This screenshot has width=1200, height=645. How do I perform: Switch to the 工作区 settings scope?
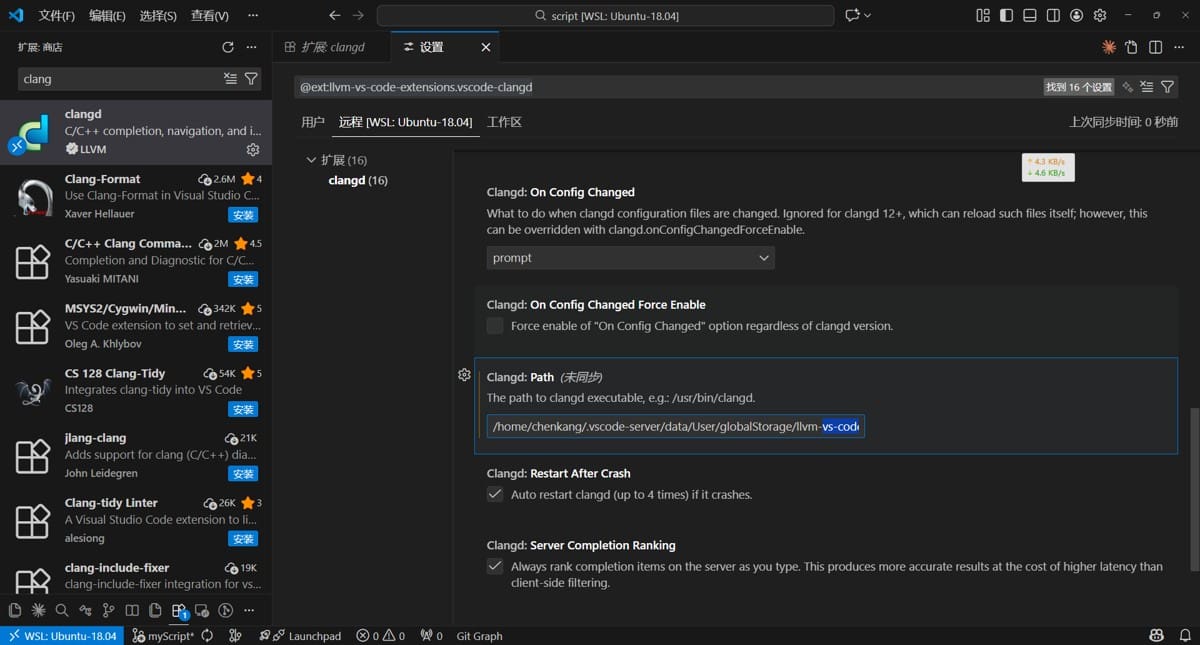(x=504, y=122)
